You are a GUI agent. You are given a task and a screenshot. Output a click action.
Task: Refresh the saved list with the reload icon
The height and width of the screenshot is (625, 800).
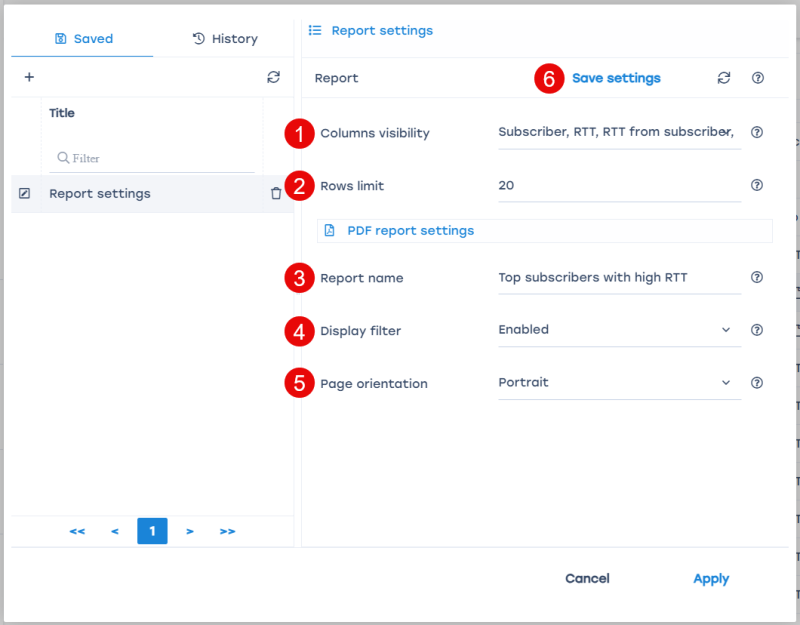[273, 77]
